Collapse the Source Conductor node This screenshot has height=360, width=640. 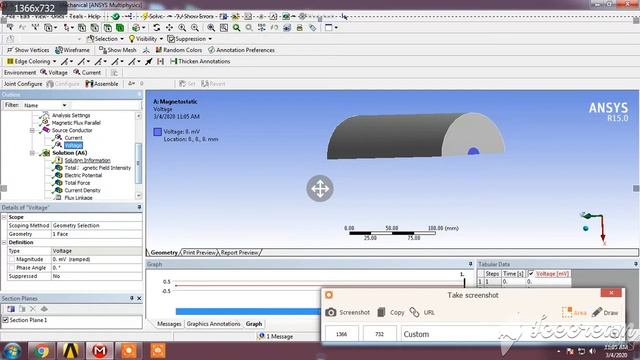pos(32,131)
